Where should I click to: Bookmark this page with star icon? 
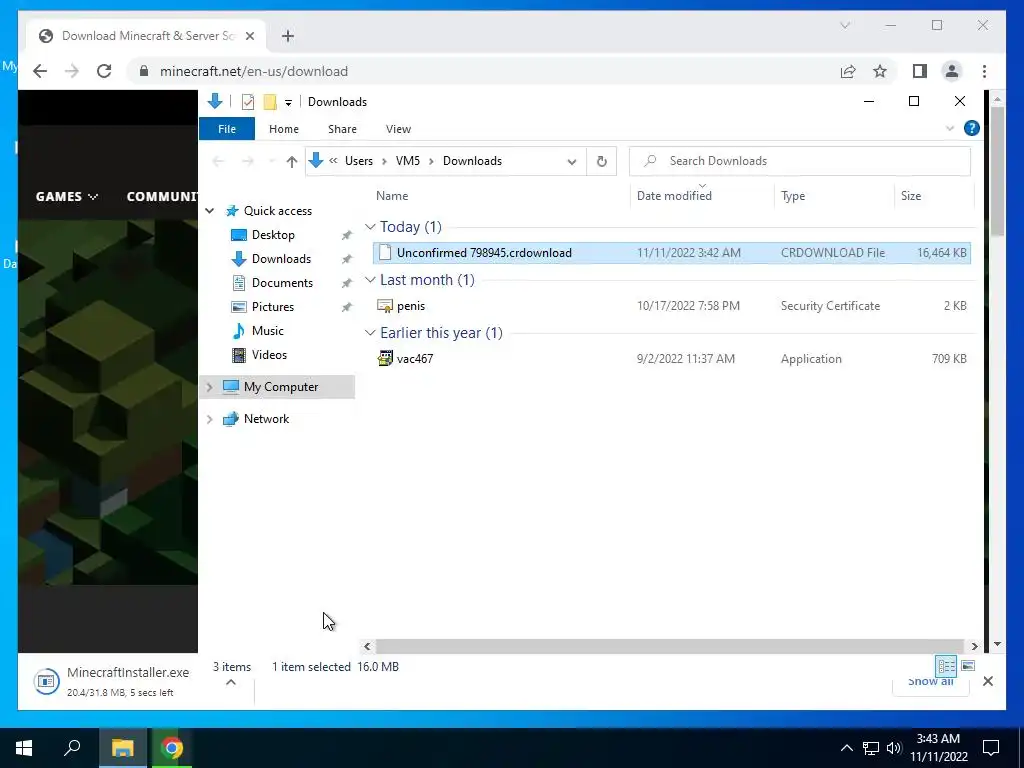click(x=880, y=71)
